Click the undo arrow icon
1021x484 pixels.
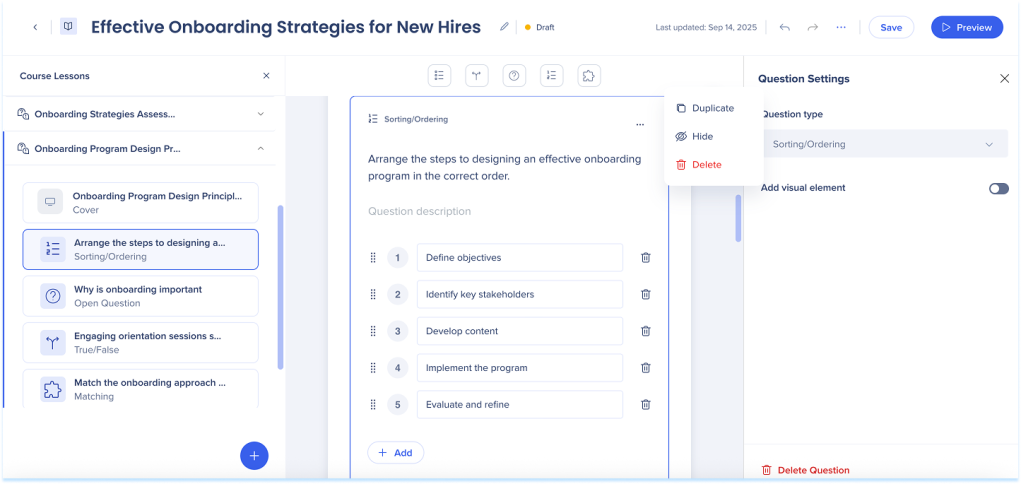[x=784, y=27]
